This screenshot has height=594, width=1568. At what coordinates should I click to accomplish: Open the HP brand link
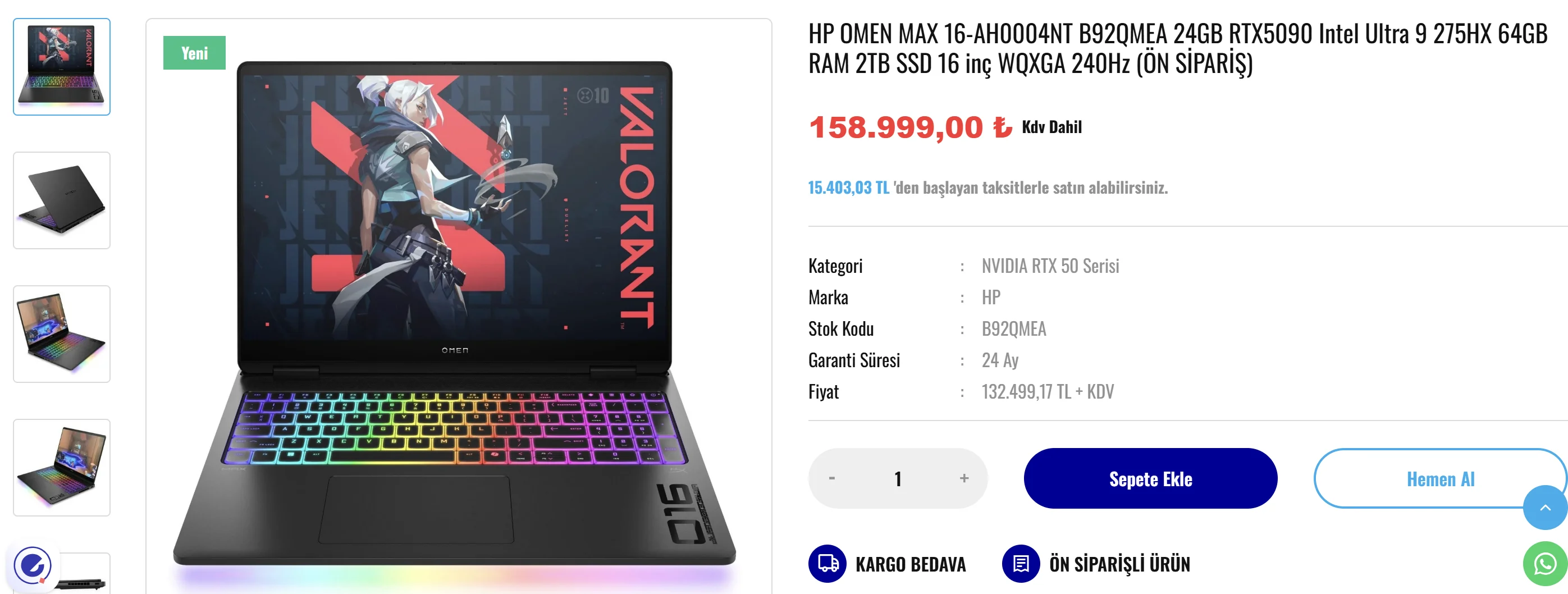coord(991,298)
